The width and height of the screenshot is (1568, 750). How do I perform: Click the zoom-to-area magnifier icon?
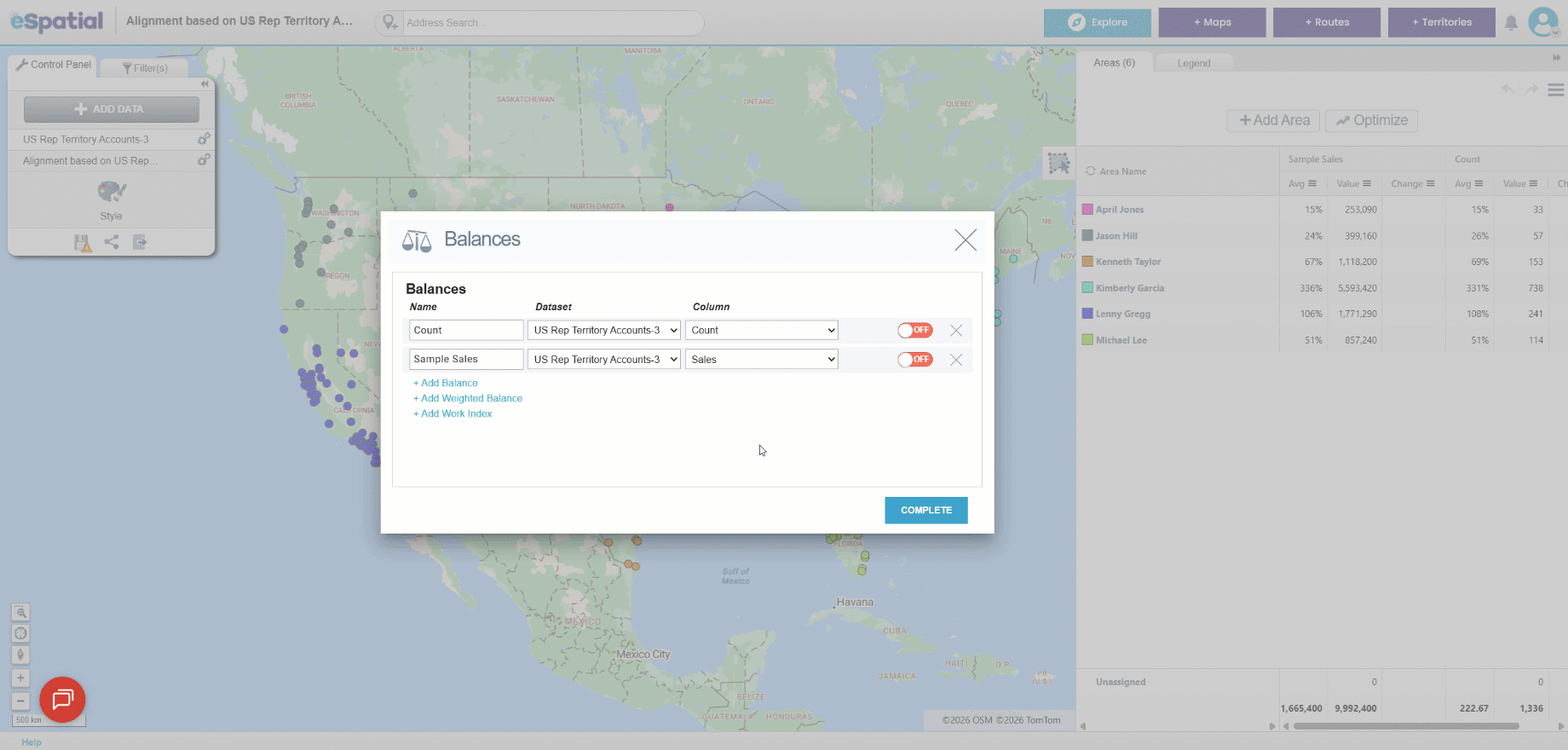(x=20, y=613)
